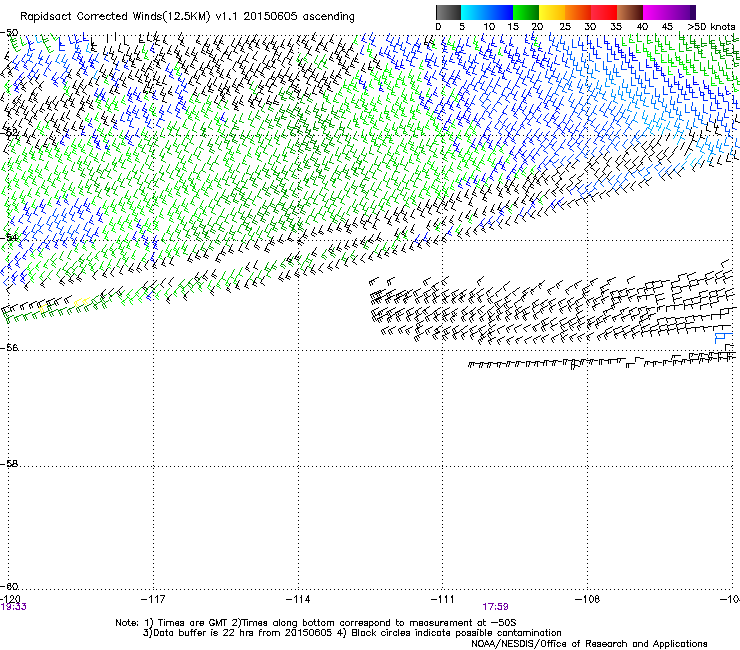The height and width of the screenshot is (650, 740).
Task: Click the legend label "25"
Action: (x=564, y=27)
